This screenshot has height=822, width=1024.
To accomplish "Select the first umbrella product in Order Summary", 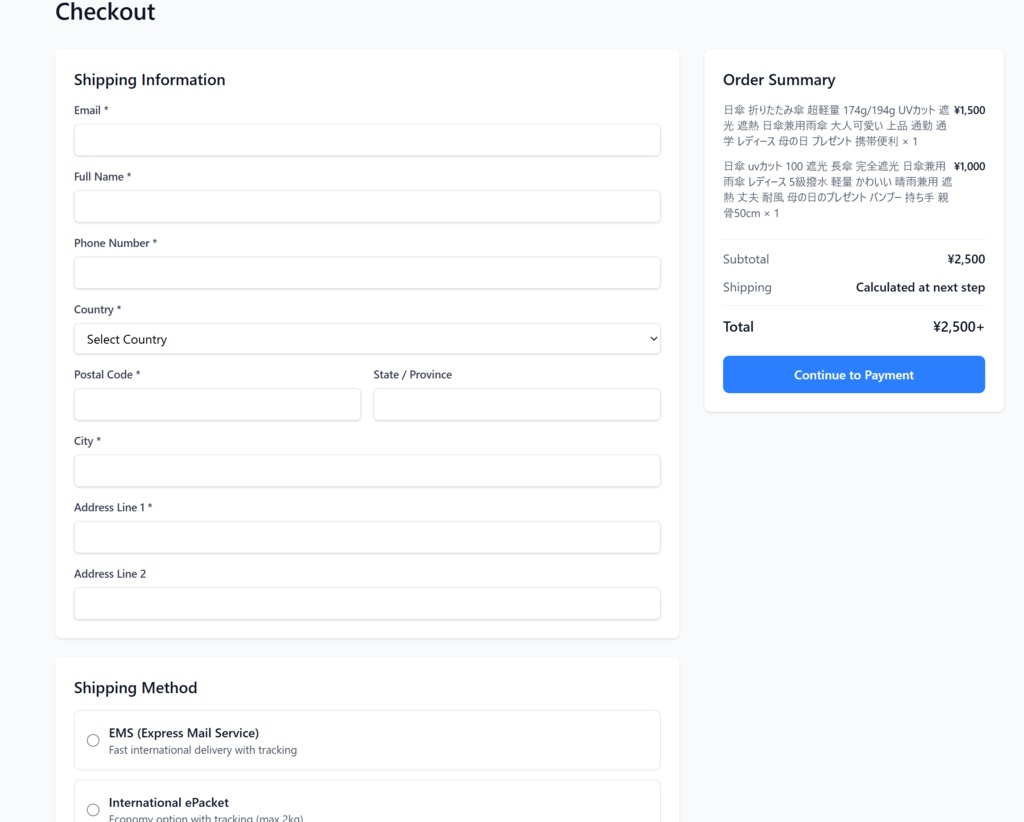I will click(840, 125).
